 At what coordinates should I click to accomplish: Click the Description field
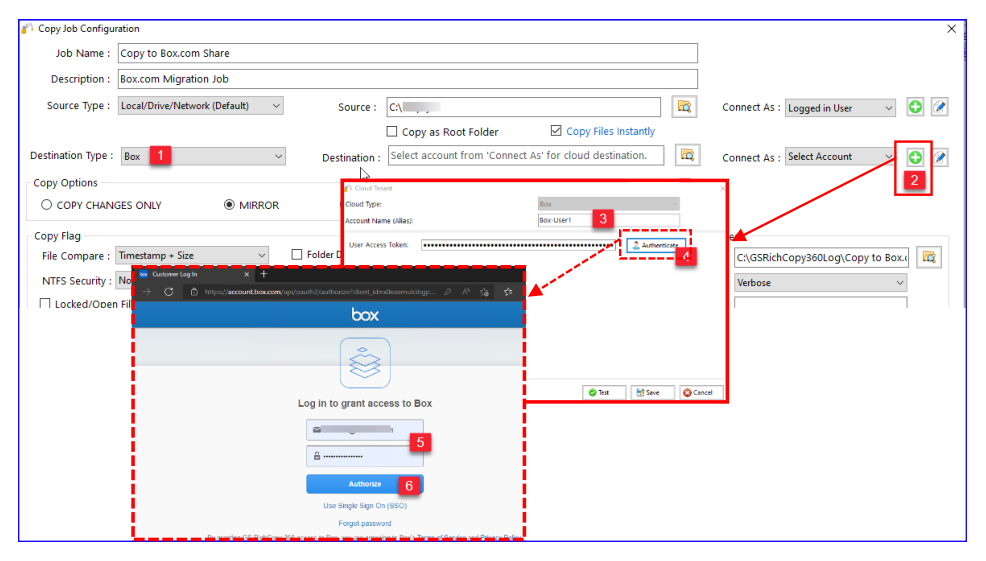point(407,79)
